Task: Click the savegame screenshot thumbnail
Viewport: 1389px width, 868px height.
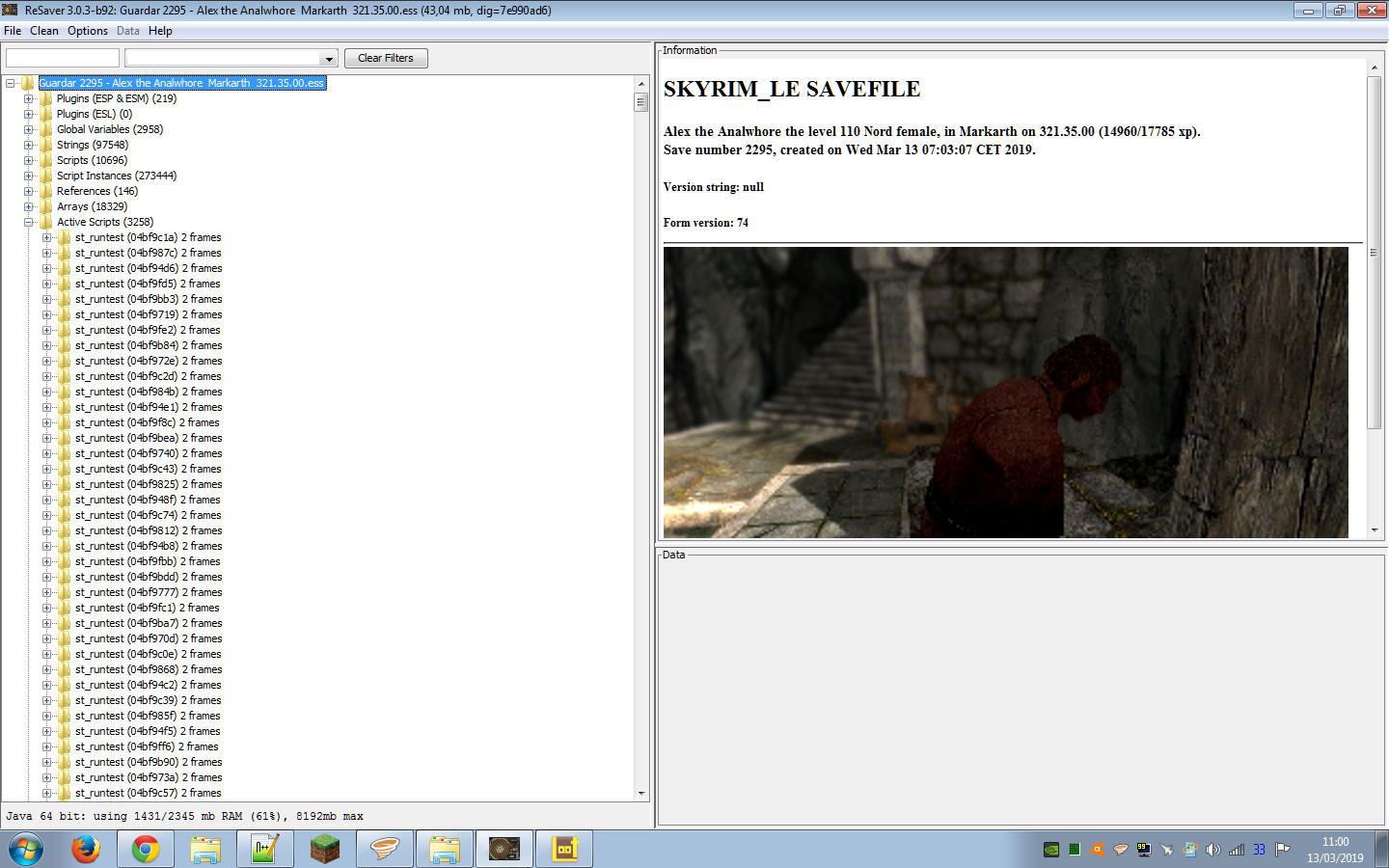Action: tap(1006, 393)
